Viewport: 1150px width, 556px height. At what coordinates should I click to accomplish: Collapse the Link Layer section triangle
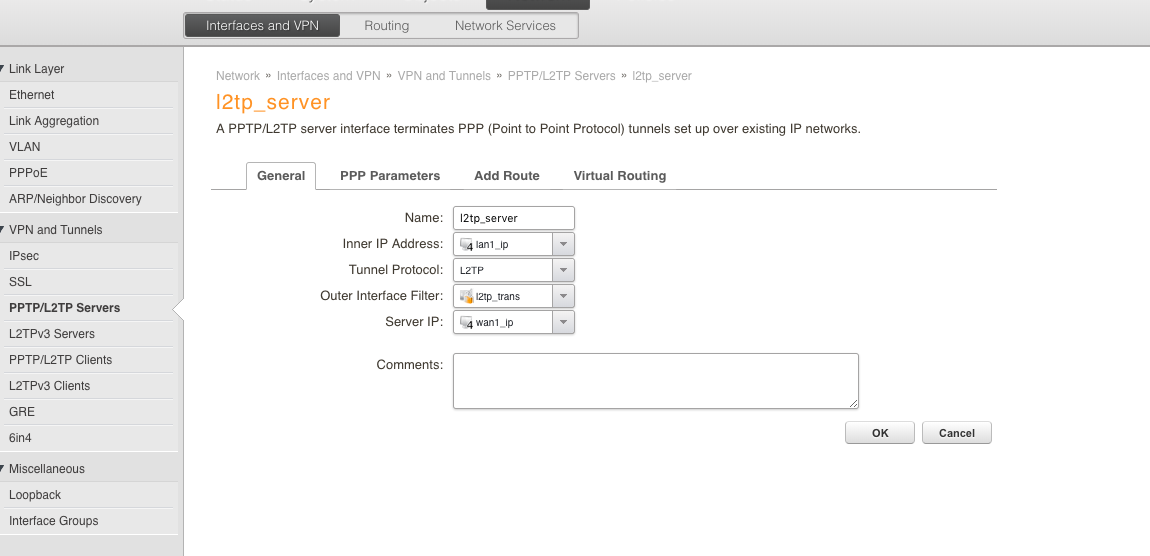[x=3, y=69]
